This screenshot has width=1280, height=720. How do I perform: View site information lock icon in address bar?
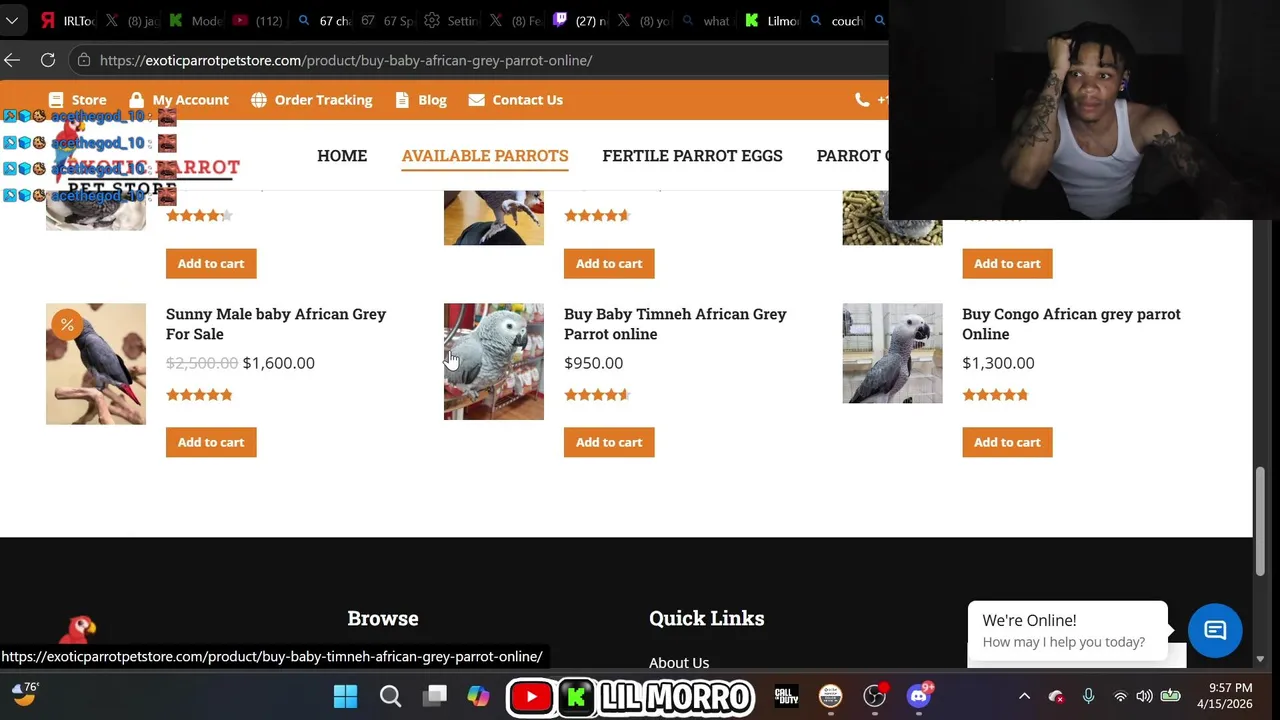pyautogui.click(x=84, y=60)
